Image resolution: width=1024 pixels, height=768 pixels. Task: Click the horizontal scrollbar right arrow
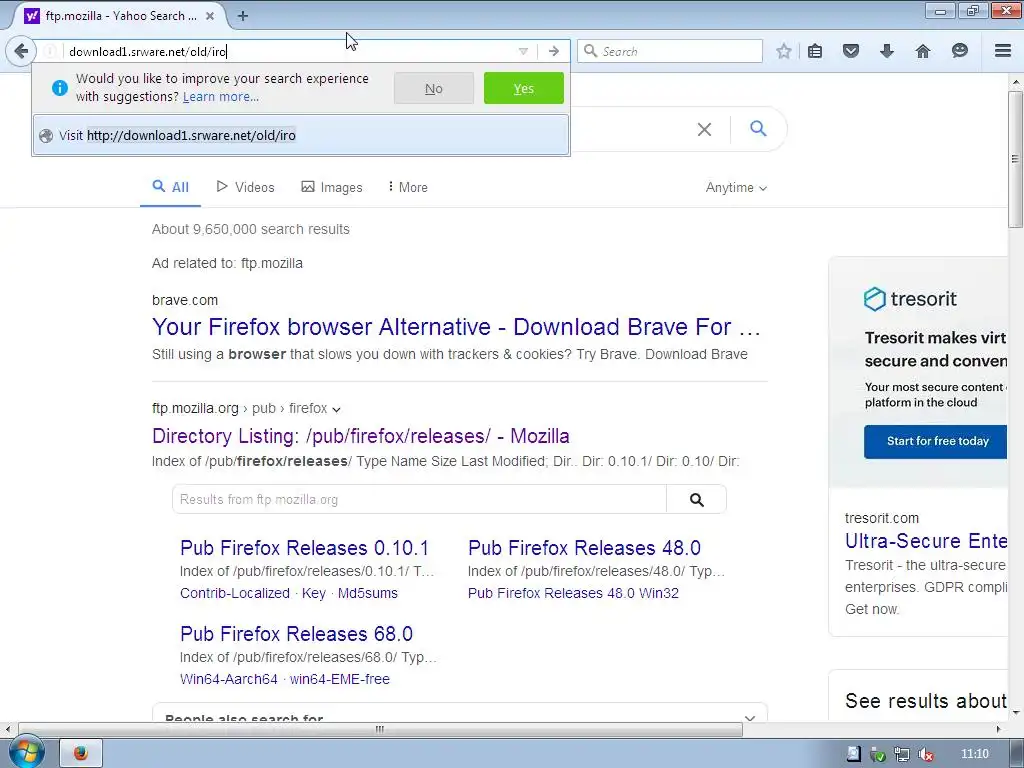click(x=998, y=729)
